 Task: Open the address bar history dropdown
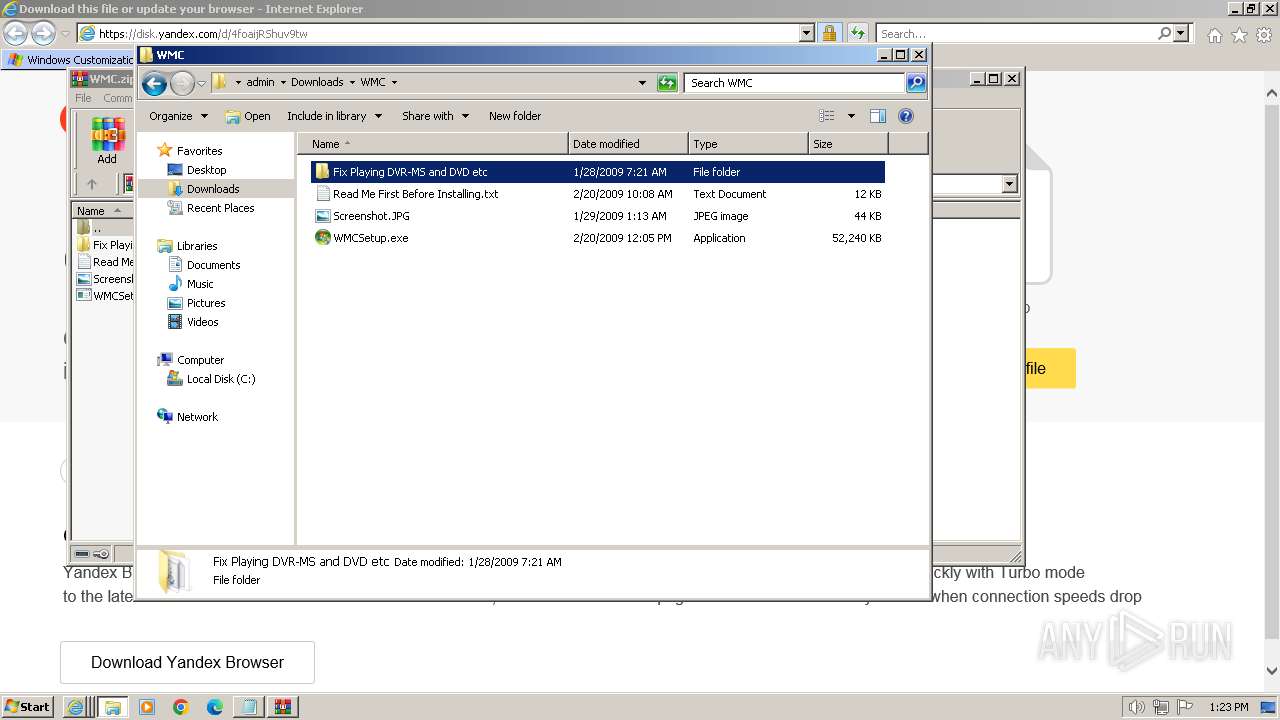tap(642, 83)
